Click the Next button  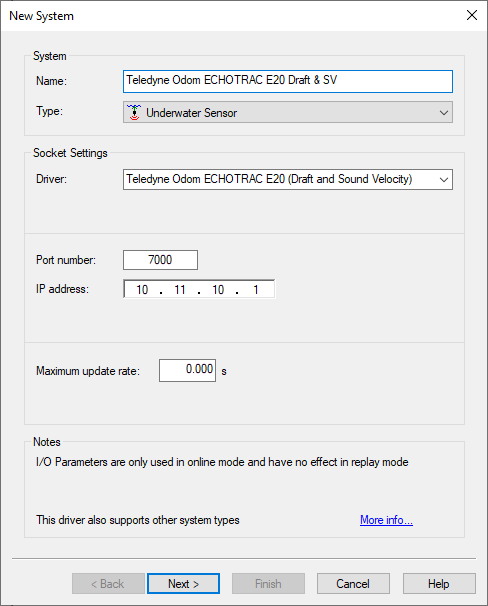[184, 584]
